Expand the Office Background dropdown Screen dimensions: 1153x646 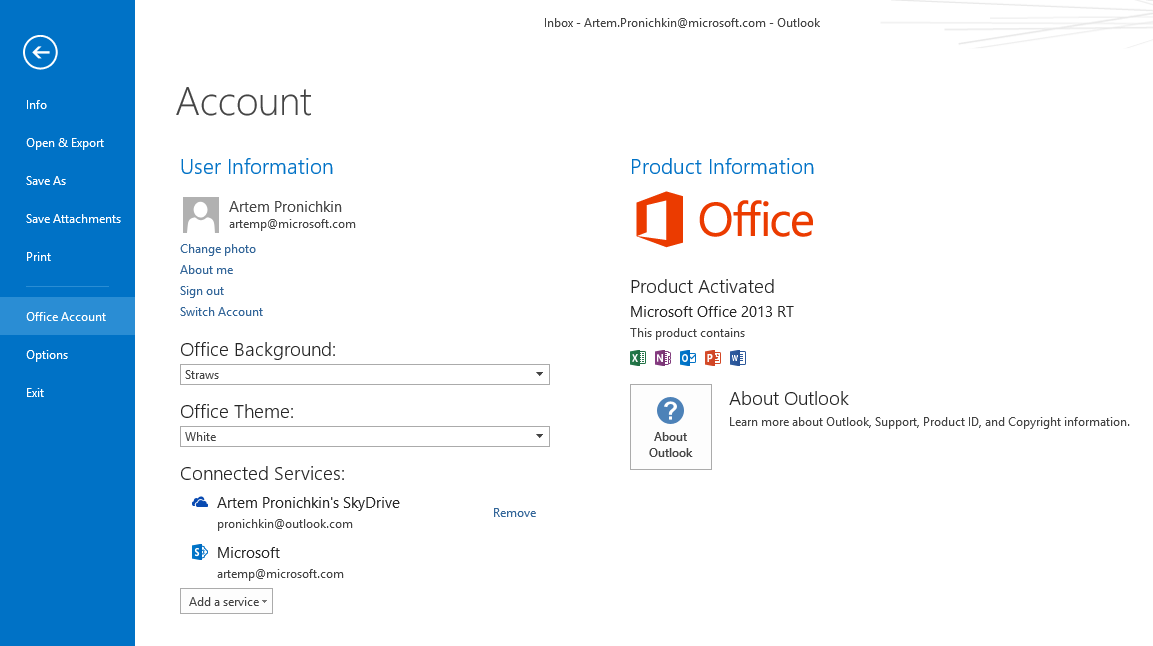(365, 375)
